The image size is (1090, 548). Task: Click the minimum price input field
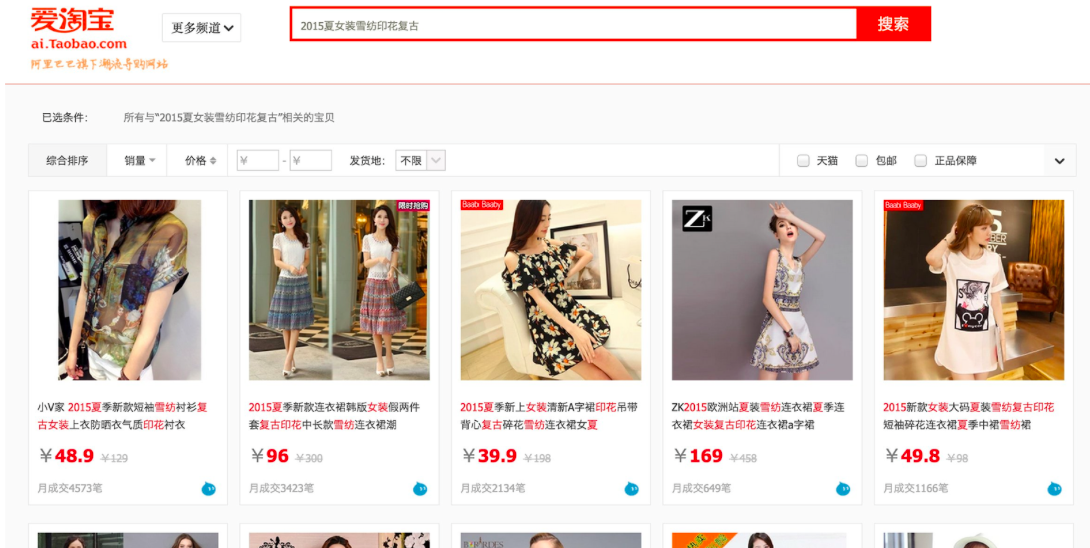258,161
